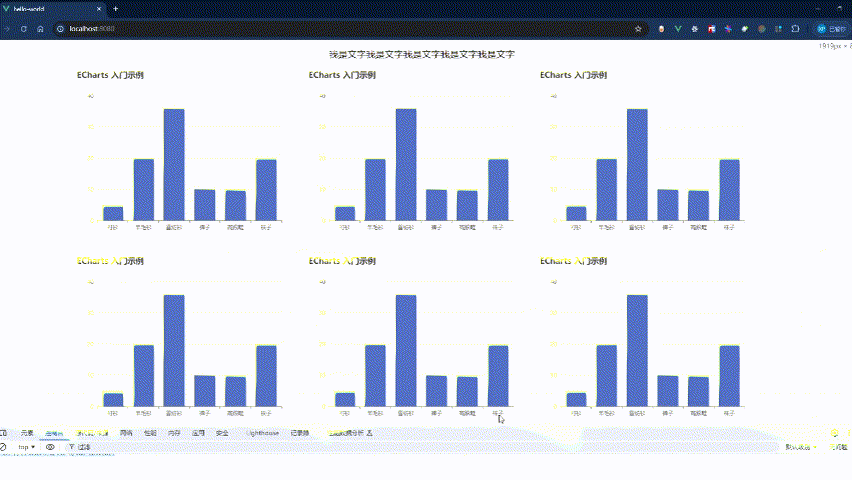Switch to the 网络 DevTools tab
Screen dimensions: 852x480
click(x=126, y=433)
